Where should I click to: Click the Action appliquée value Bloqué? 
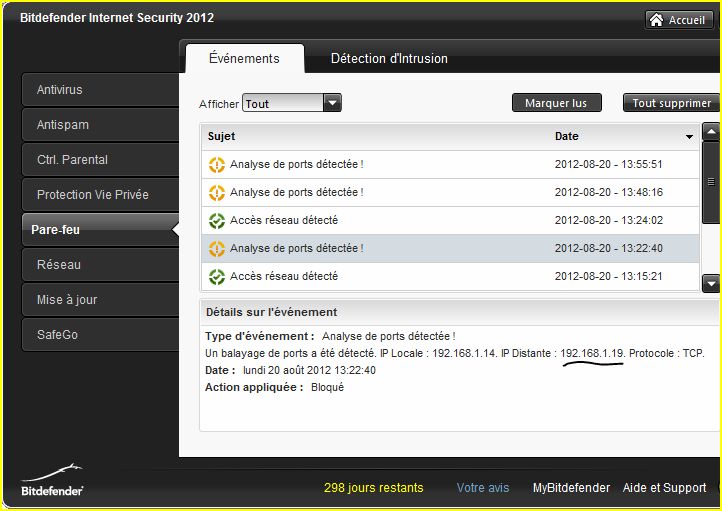point(327,387)
